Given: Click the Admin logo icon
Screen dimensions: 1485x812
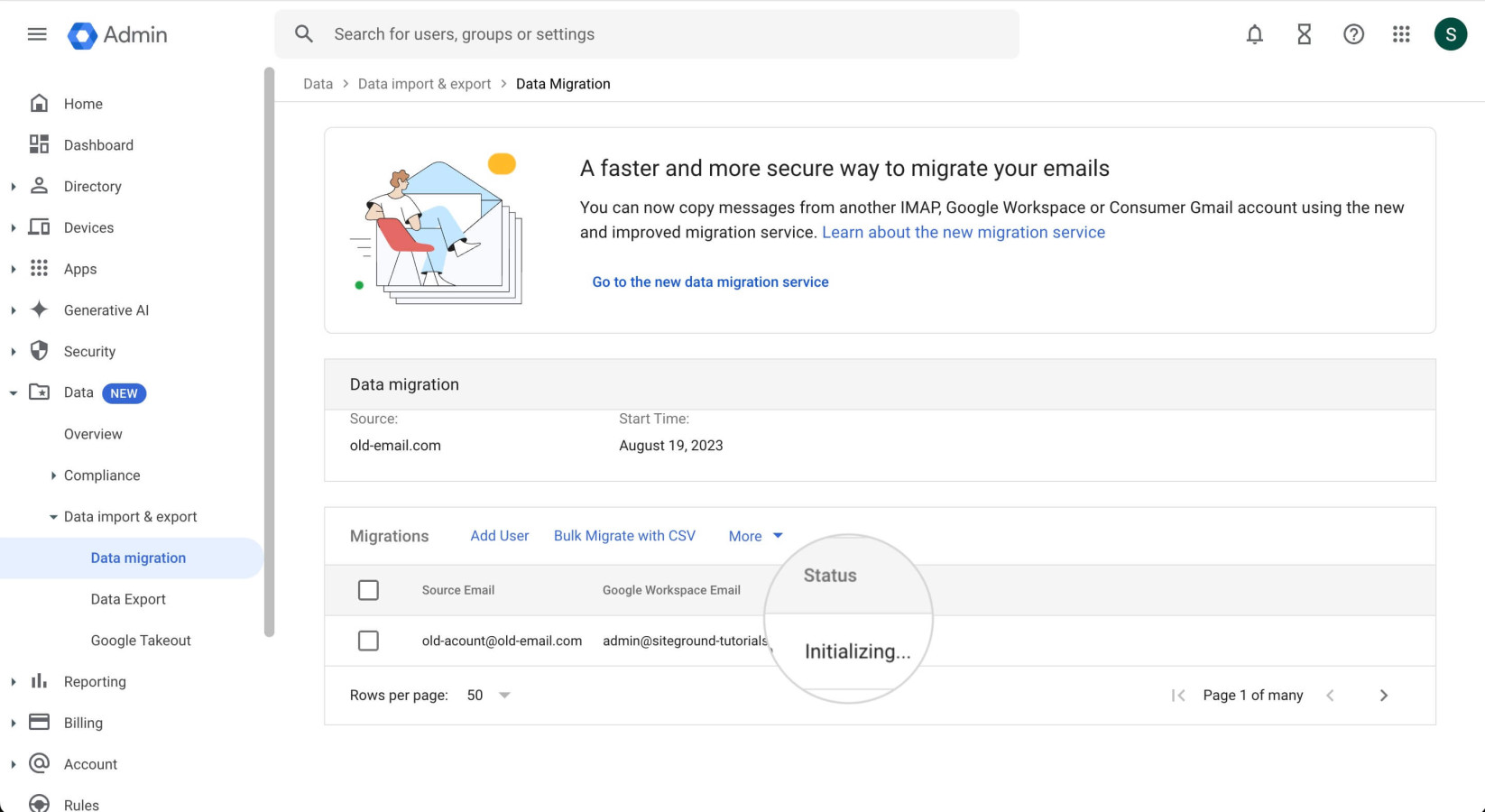Looking at the screenshot, I should (84, 34).
